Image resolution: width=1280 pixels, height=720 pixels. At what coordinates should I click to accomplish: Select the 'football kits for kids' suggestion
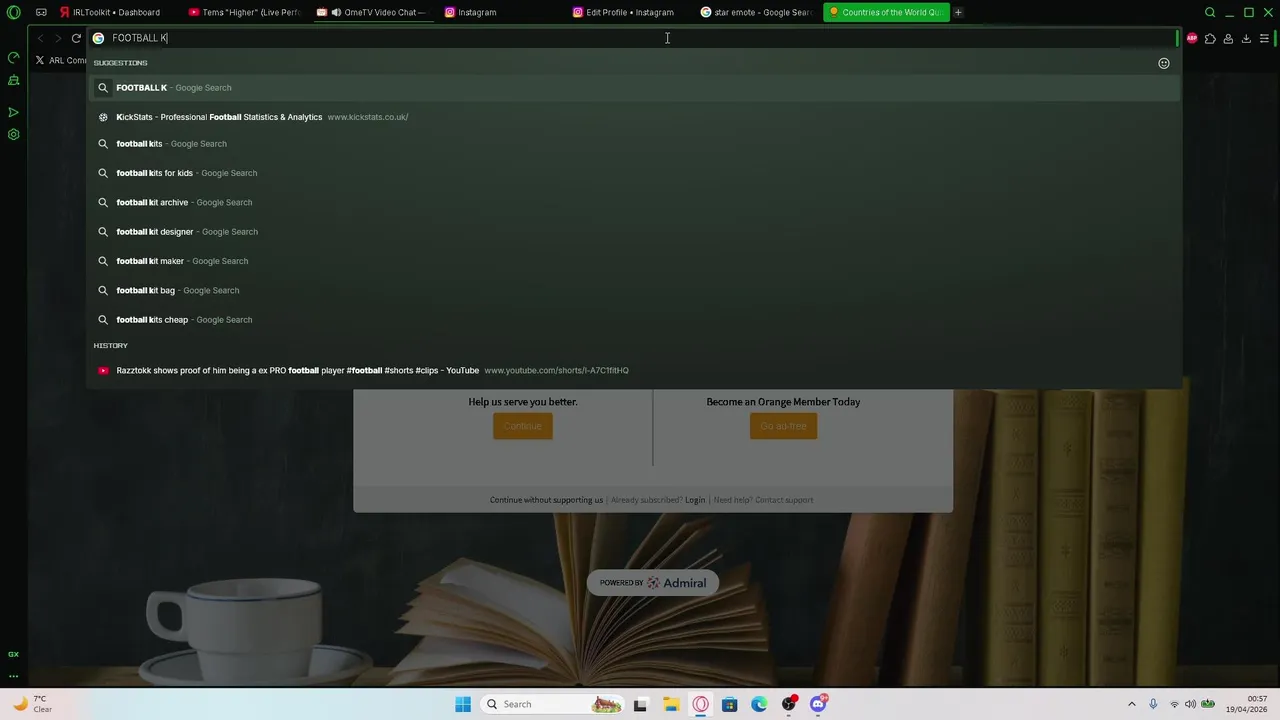[636, 173]
